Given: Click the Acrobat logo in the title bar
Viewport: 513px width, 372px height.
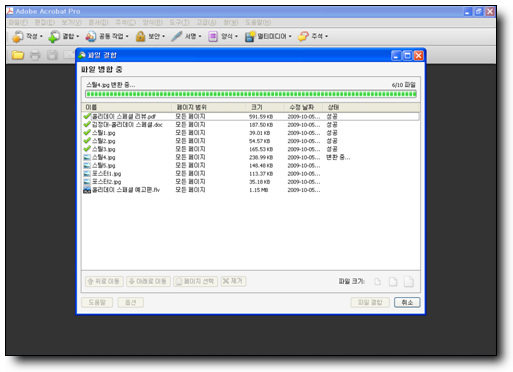Looking at the screenshot, I should tap(10, 11).
